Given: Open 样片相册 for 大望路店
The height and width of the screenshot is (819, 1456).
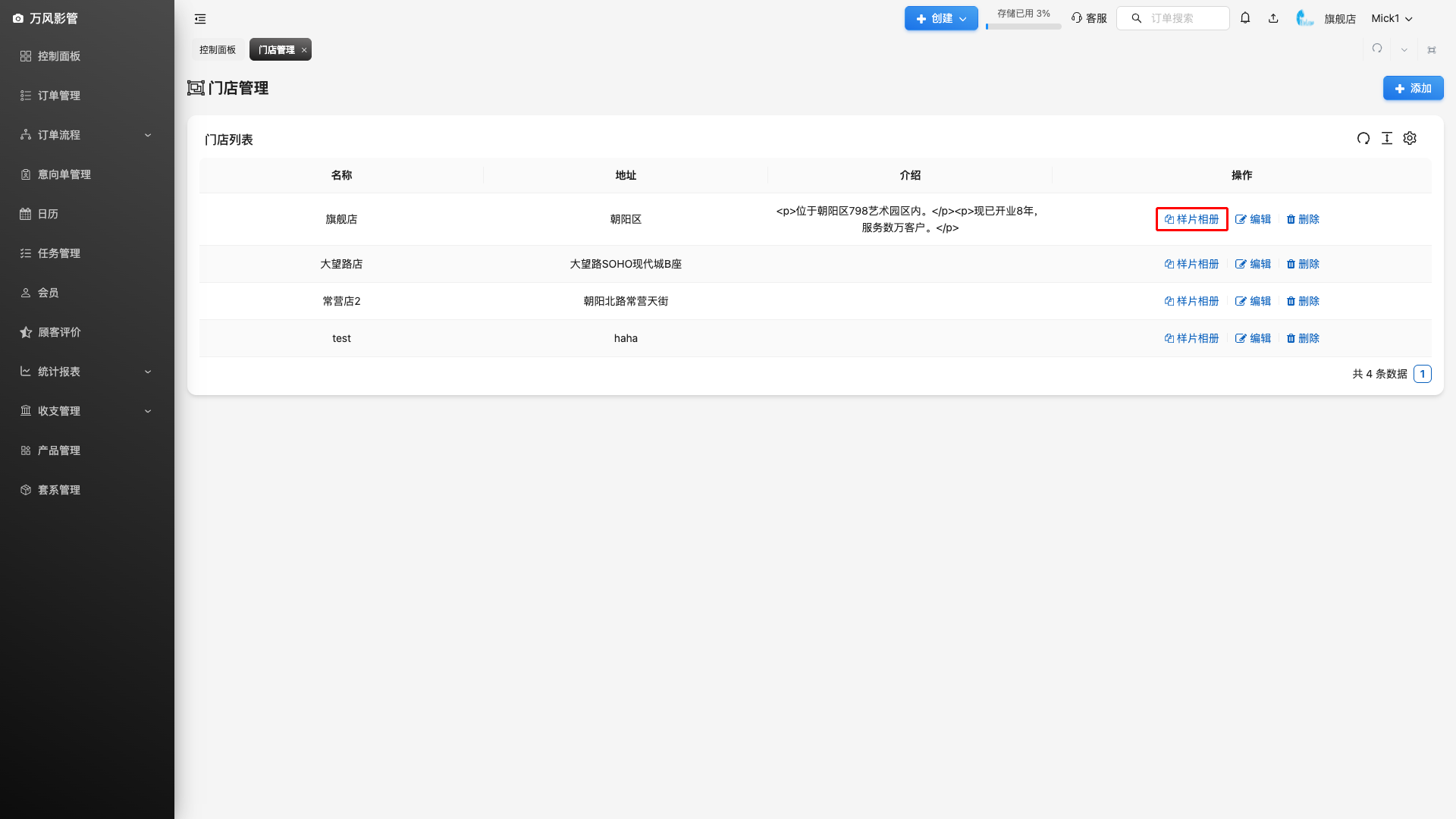Looking at the screenshot, I should click(1191, 264).
